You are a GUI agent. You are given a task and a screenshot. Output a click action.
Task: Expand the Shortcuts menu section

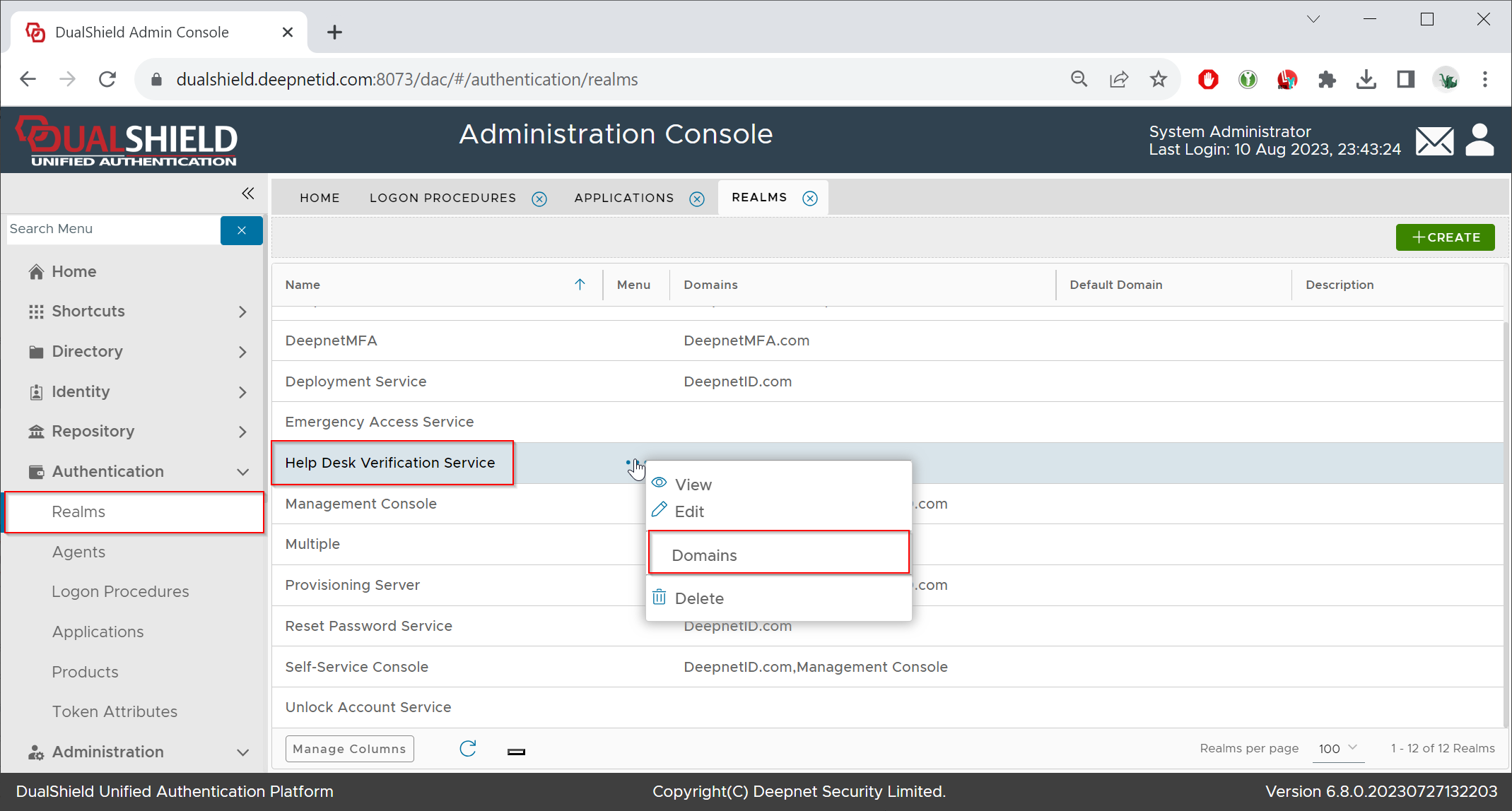242,312
